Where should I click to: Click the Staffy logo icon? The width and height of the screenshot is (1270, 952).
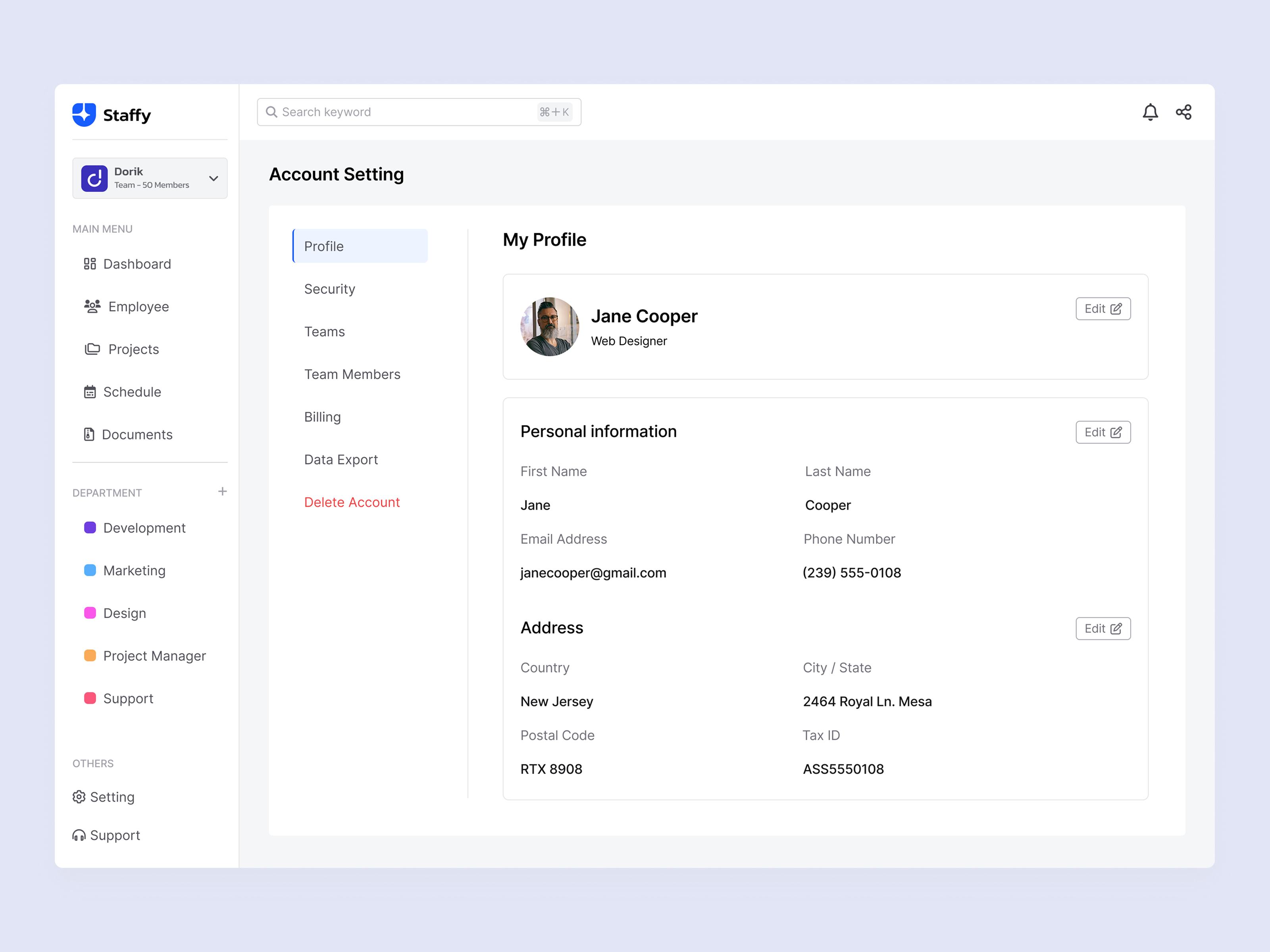84,115
